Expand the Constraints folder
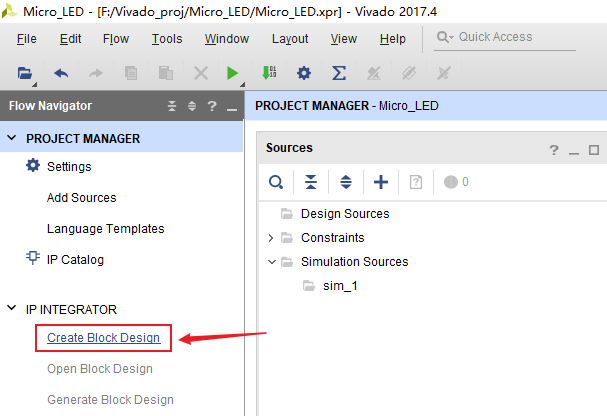The image size is (607, 416). coord(271,238)
